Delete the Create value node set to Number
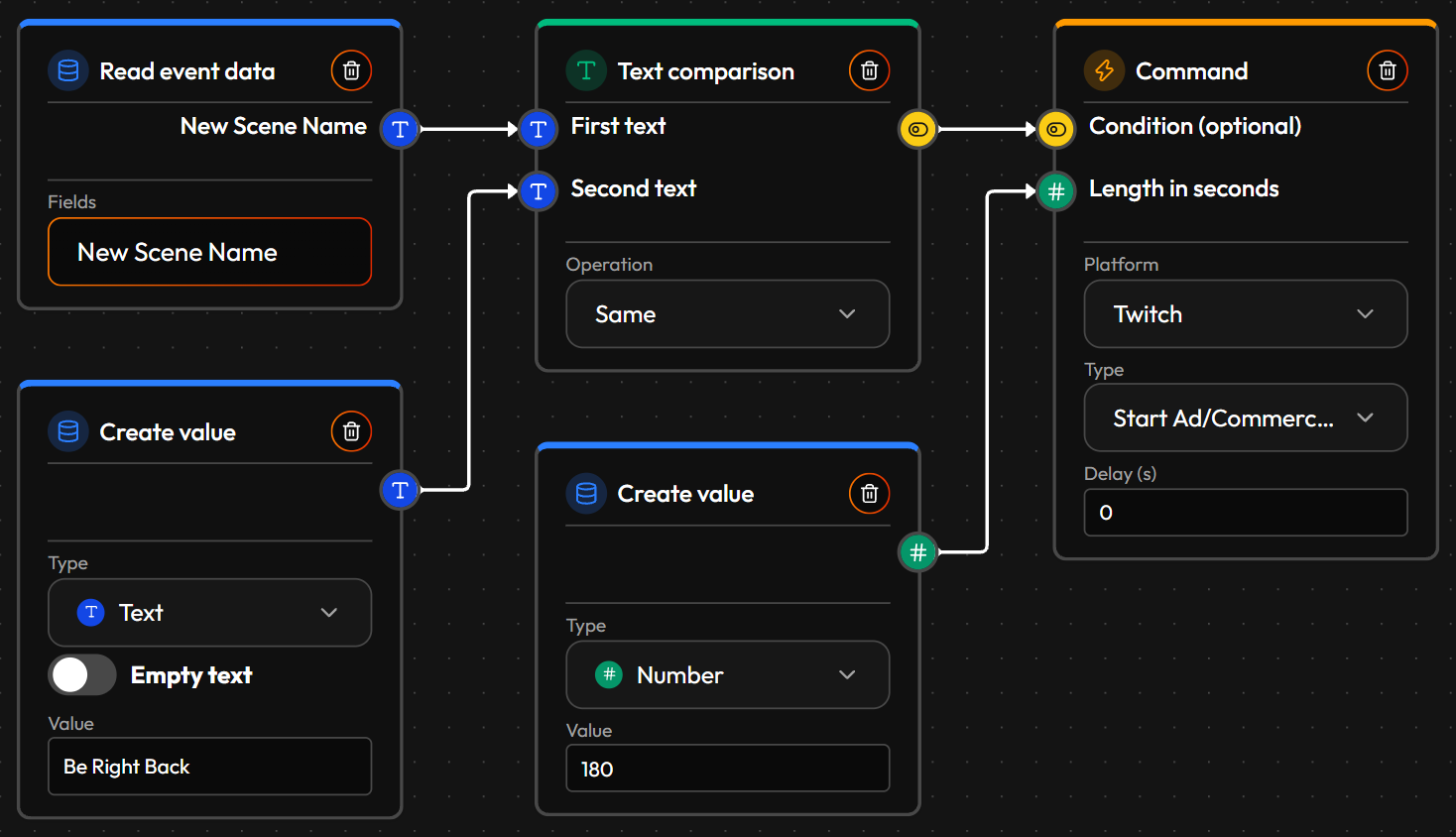This screenshot has width=1456, height=837. click(869, 493)
